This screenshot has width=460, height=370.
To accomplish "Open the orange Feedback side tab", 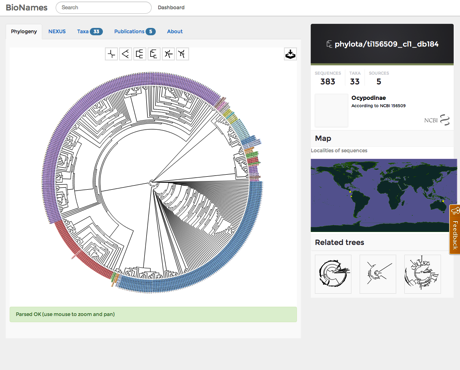I will tap(455, 229).
